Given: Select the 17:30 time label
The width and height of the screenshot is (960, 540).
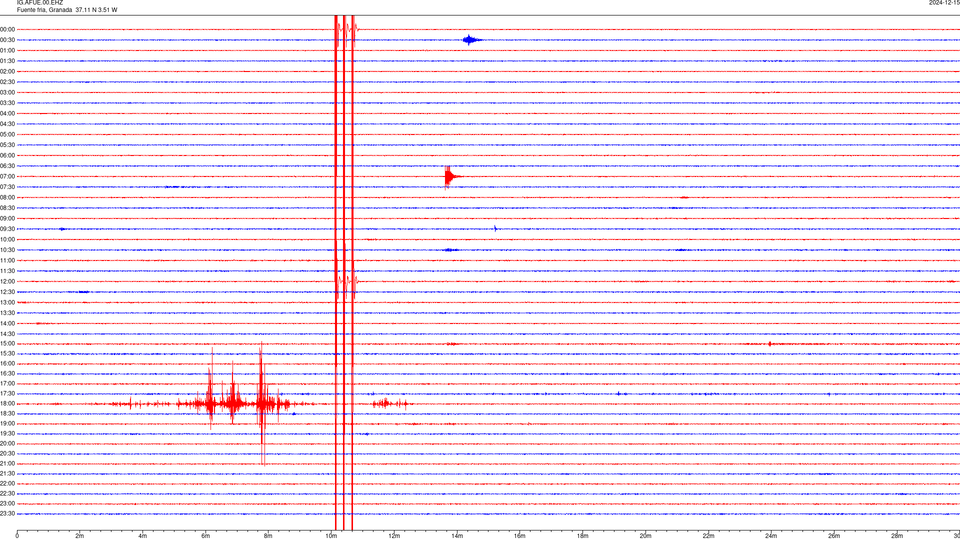Looking at the screenshot, I should (8, 394).
